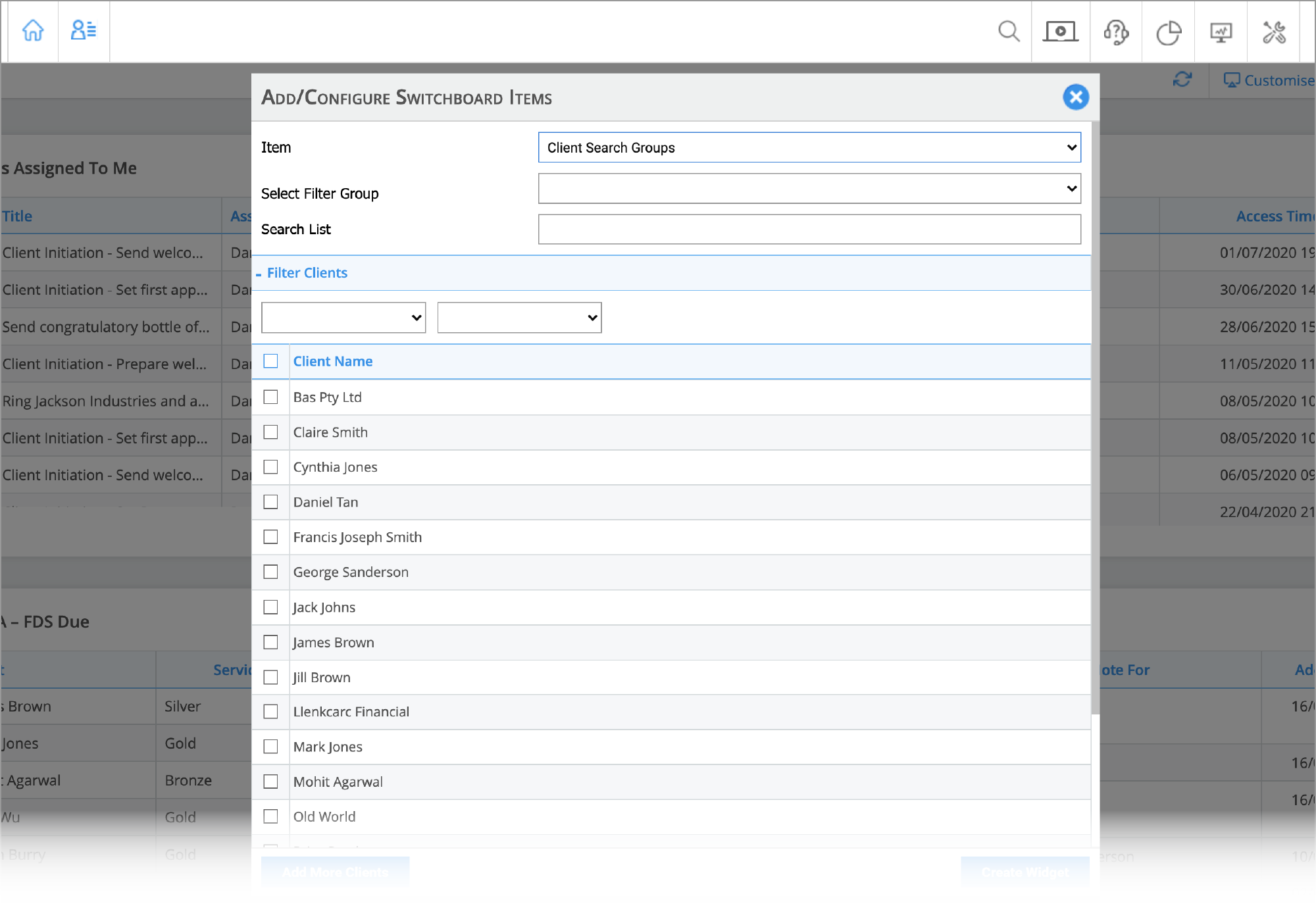Click the Bronze service cell
1316x921 pixels.
tap(188, 780)
